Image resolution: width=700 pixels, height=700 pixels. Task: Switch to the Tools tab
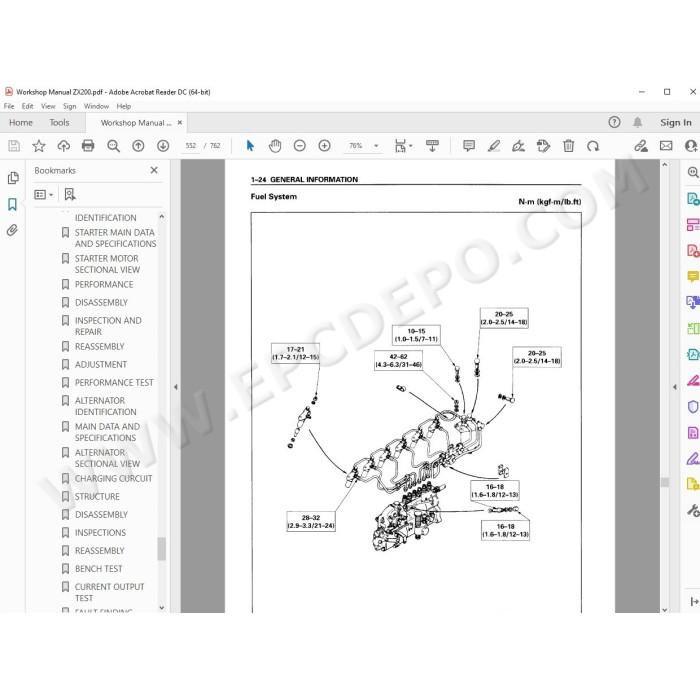tap(59, 122)
